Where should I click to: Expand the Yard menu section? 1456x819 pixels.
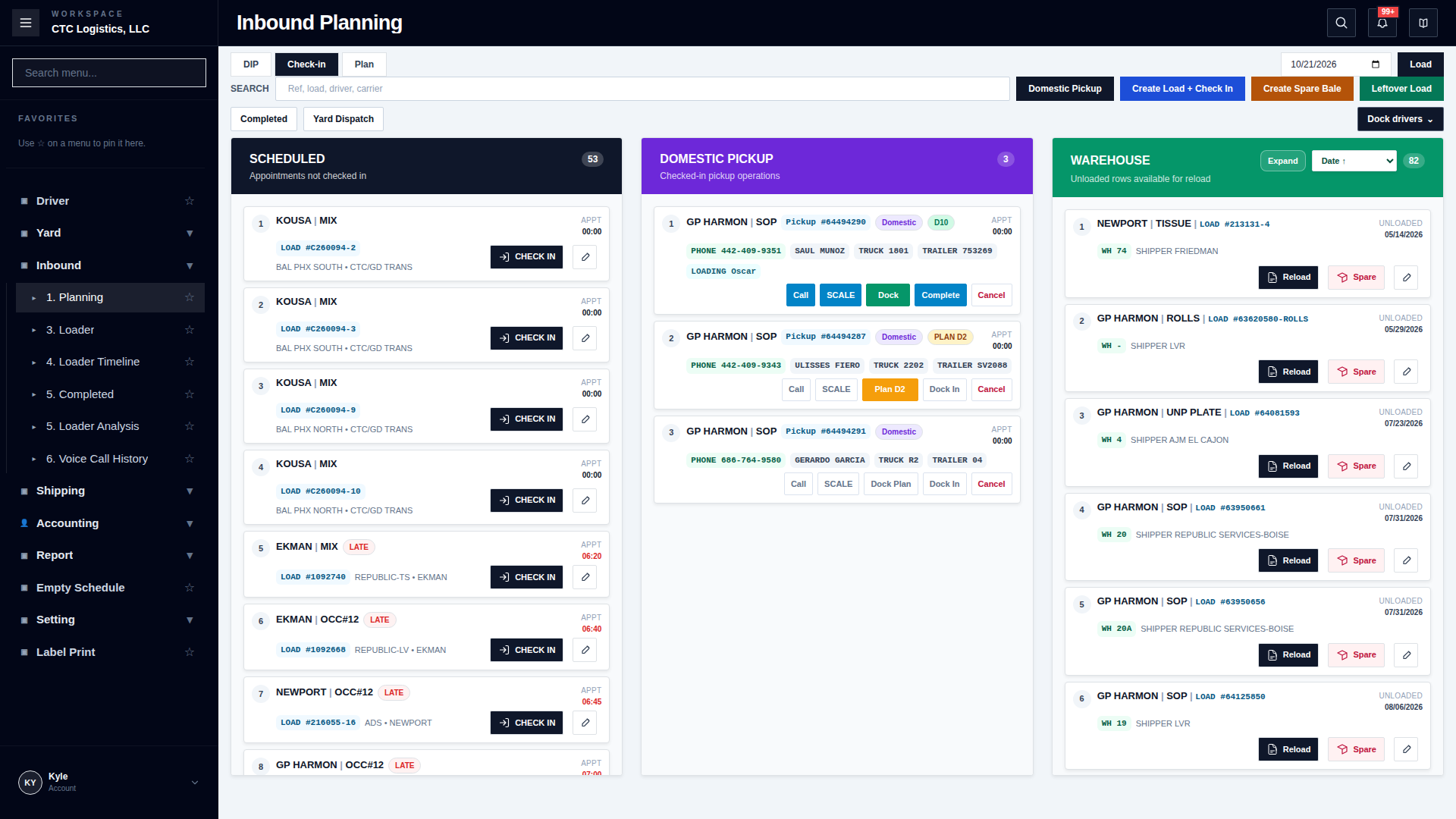pos(190,234)
